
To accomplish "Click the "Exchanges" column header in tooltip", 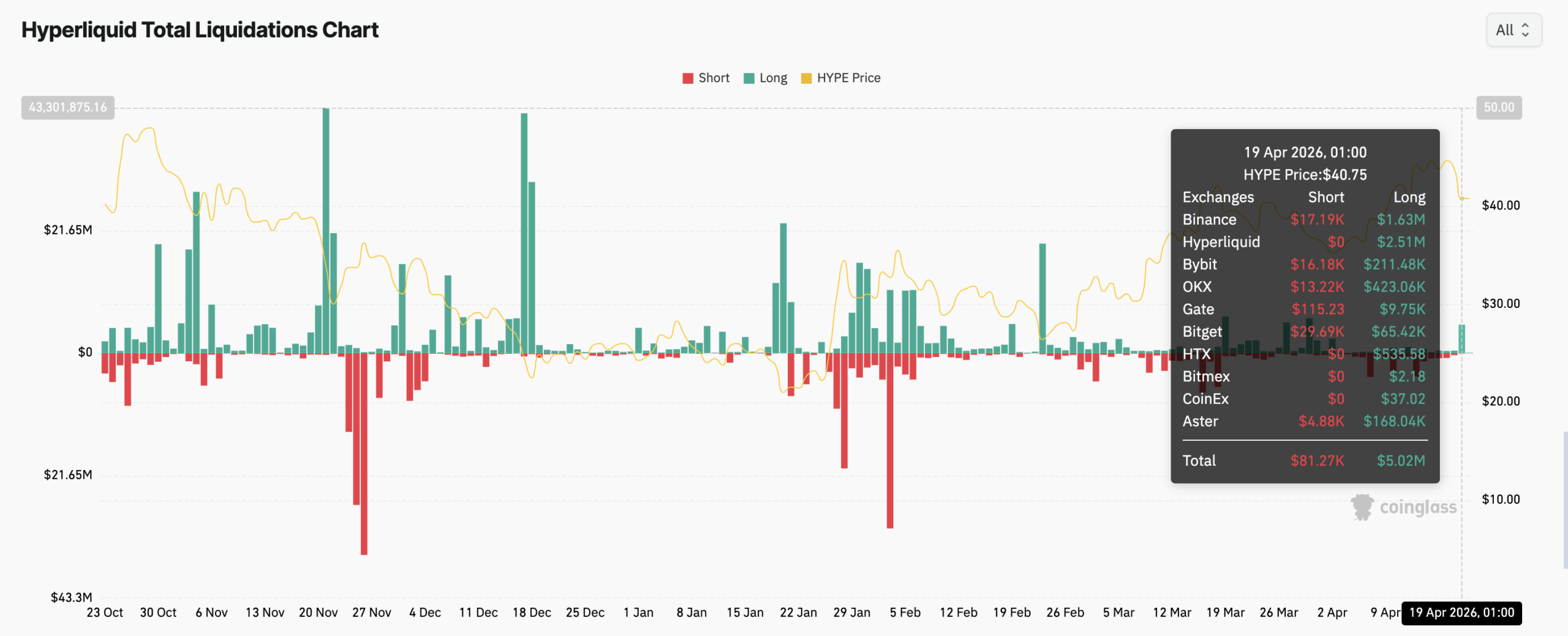I will (x=1218, y=197).
